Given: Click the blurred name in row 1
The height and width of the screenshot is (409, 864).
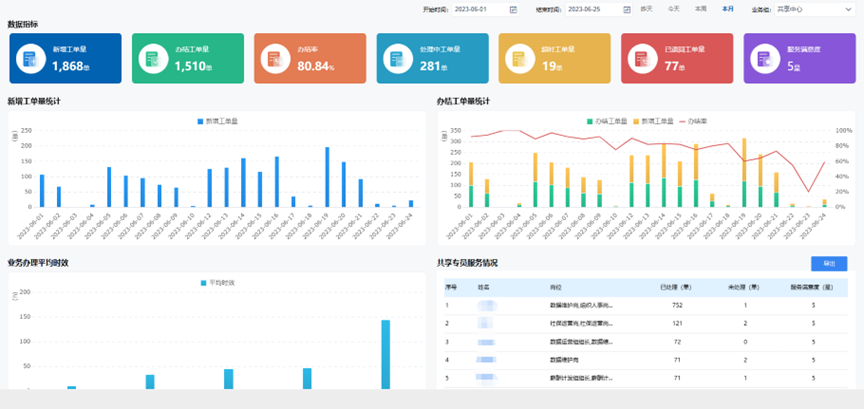Looking at the screenshot, I should coord(487,305).
